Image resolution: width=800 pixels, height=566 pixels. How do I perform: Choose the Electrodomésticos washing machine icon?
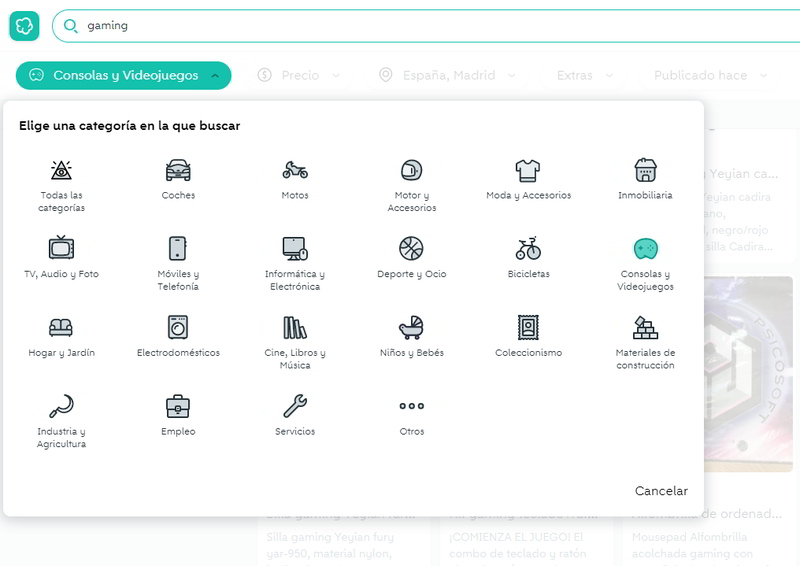[178, 327]
